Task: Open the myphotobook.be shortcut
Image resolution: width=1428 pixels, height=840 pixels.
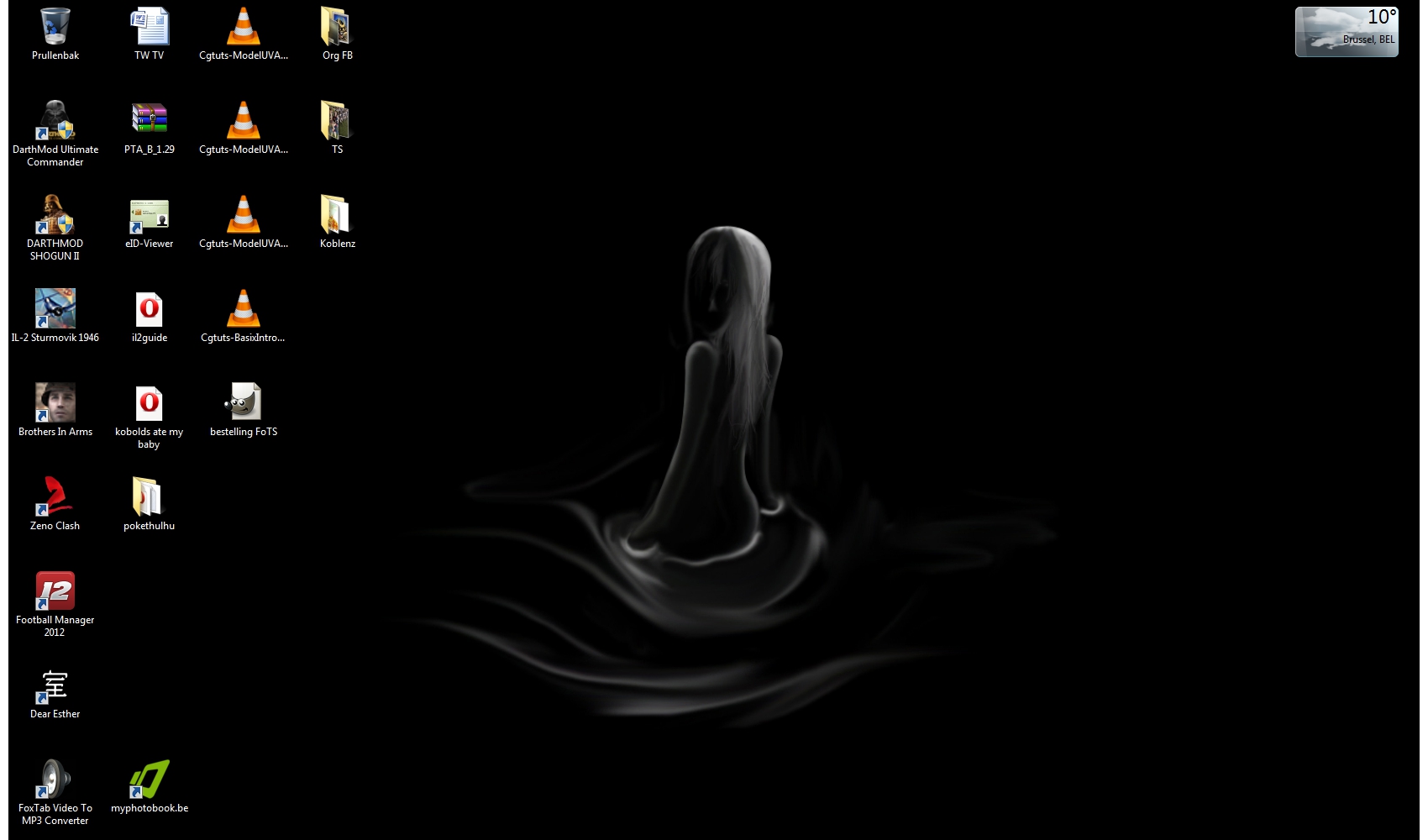Action: tap(150, 780)
